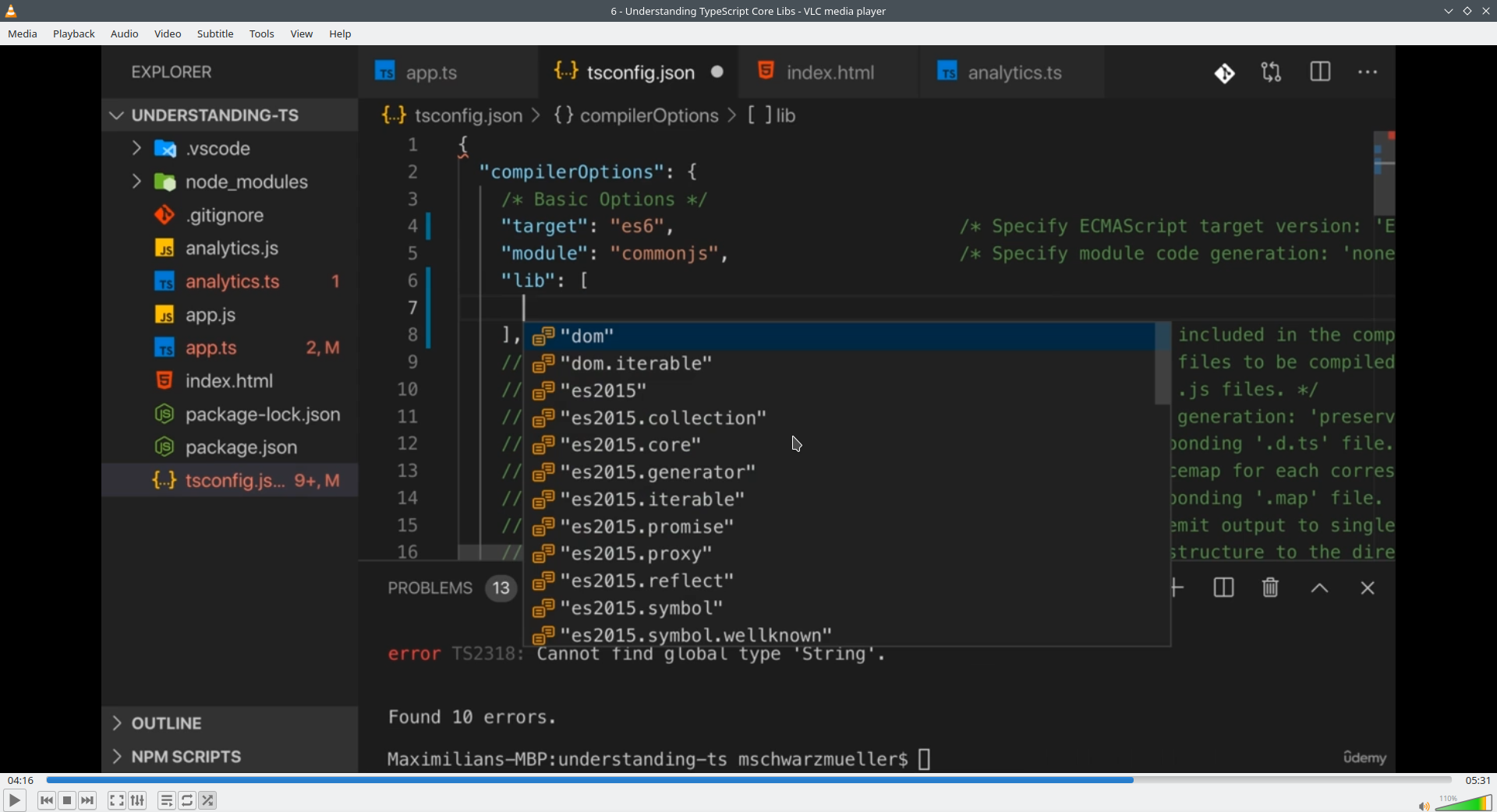Select tsconfig.json in the explorer tree

pos(229,481)
